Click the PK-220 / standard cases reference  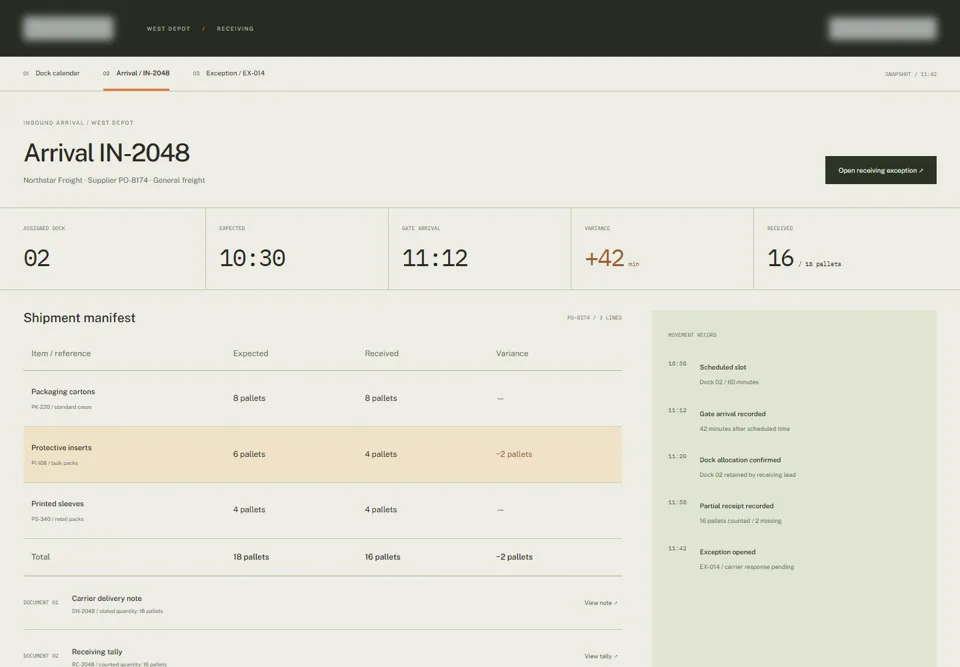[61, 407]
